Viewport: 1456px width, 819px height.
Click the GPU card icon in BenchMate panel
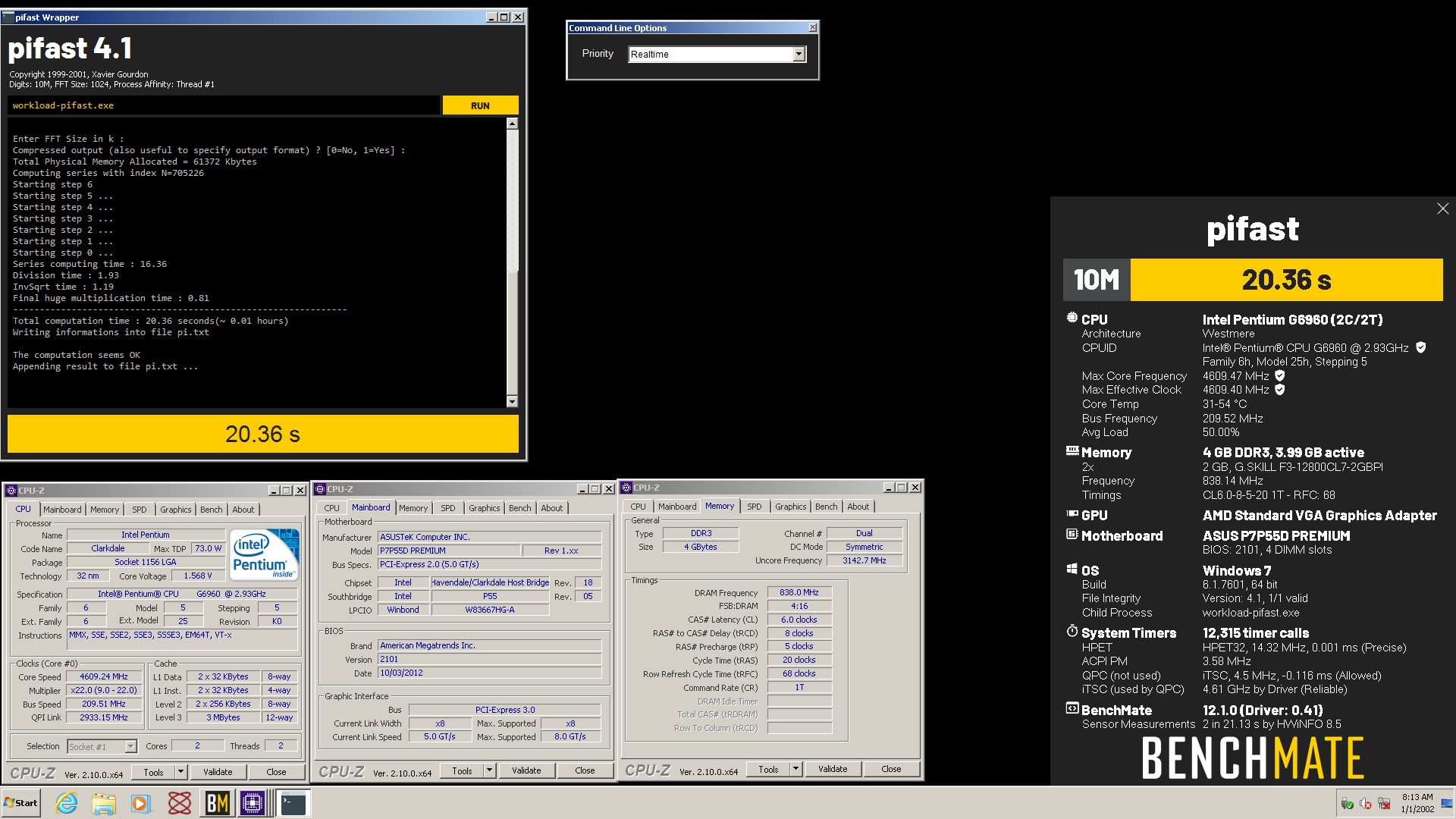coord(1072,514)
